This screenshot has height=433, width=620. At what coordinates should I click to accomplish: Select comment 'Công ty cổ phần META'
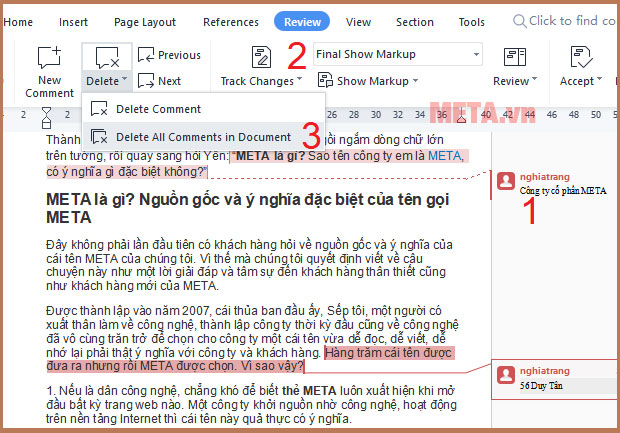click(563, 191)
